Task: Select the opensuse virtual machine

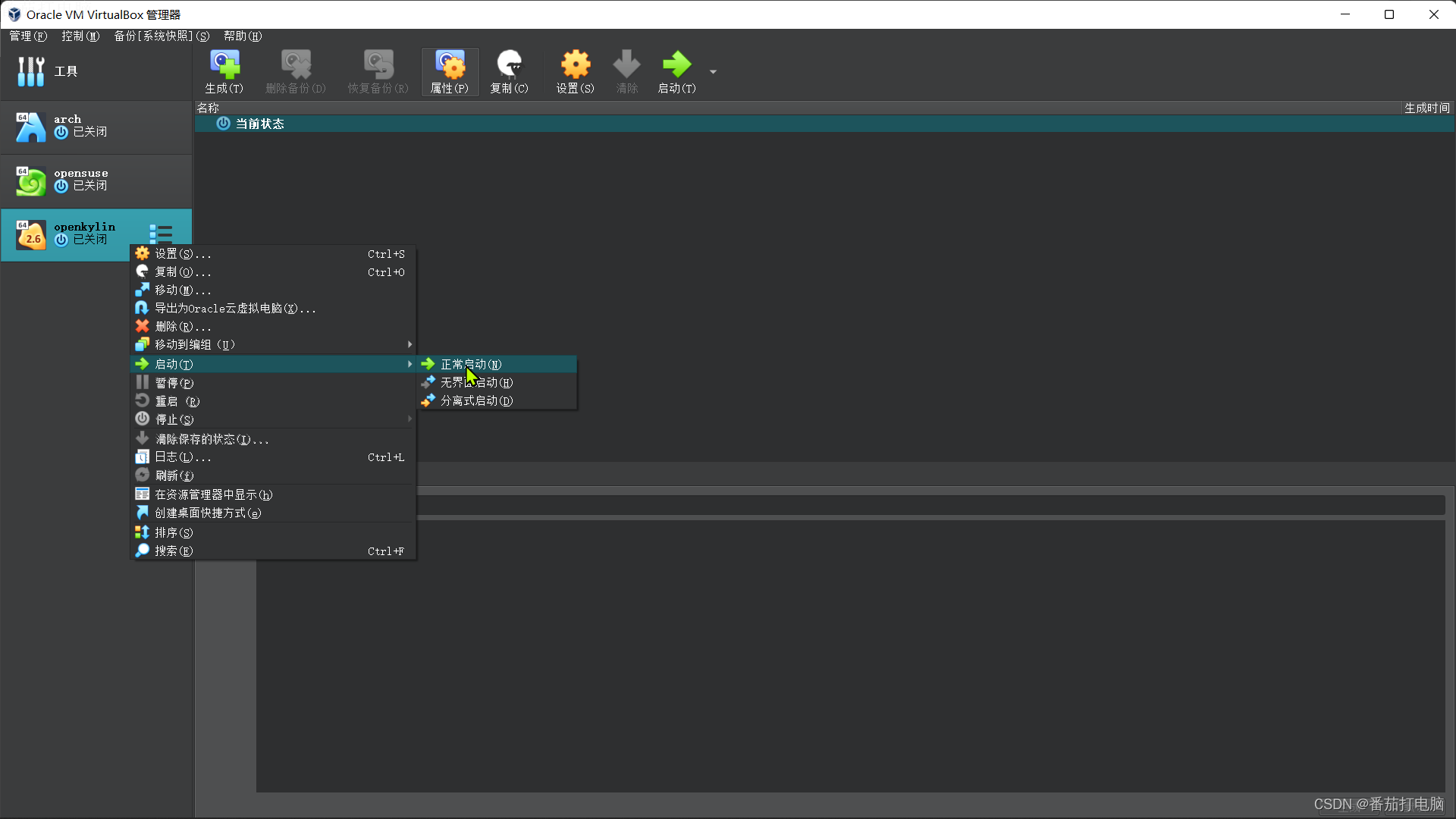Action: [96, 180]
